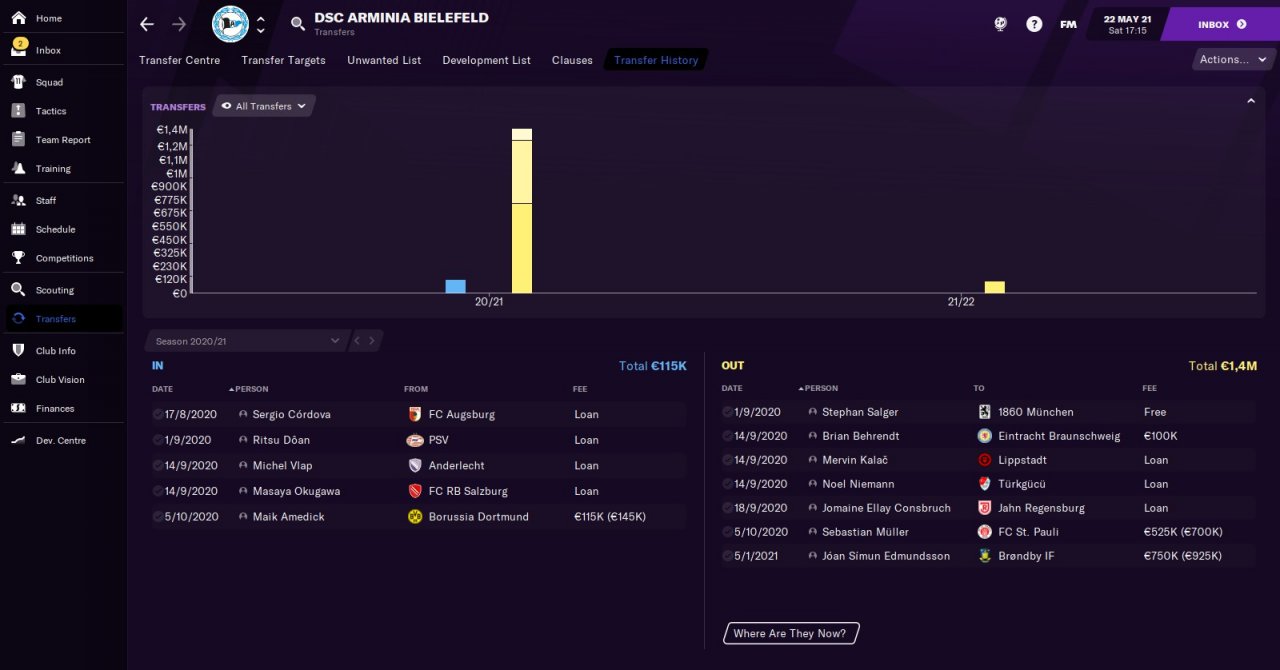
Task: Click the search magnifier icon
Action: (x=298, y=24)
